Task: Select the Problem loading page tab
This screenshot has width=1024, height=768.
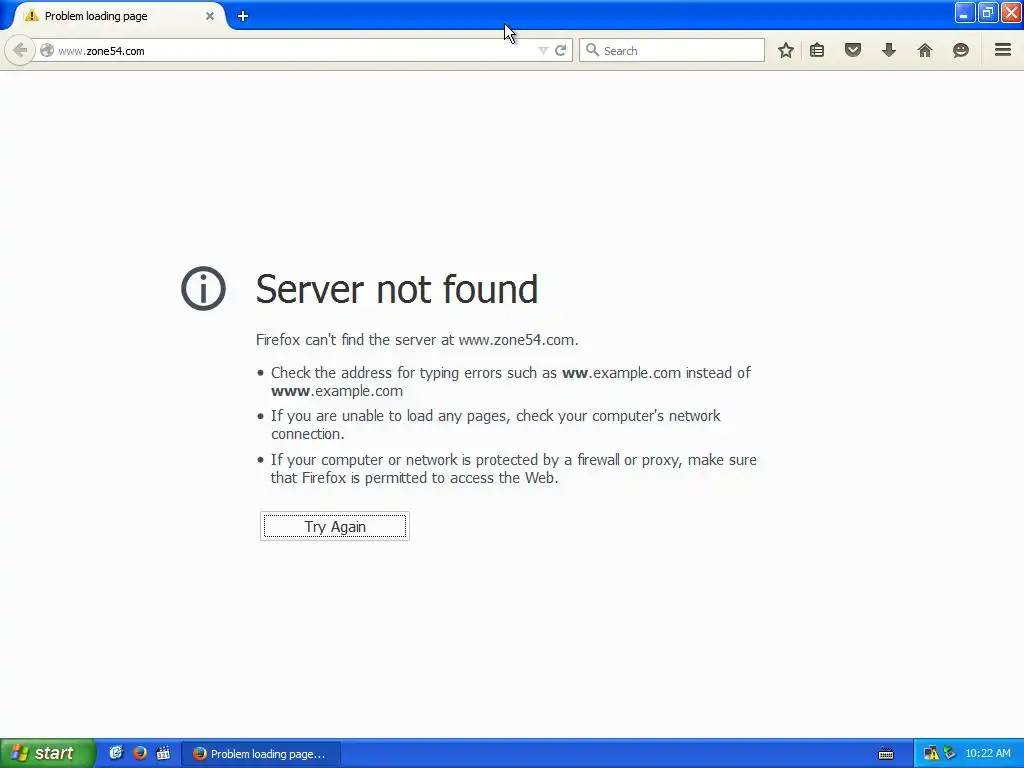Action: [x=118, y=16]
